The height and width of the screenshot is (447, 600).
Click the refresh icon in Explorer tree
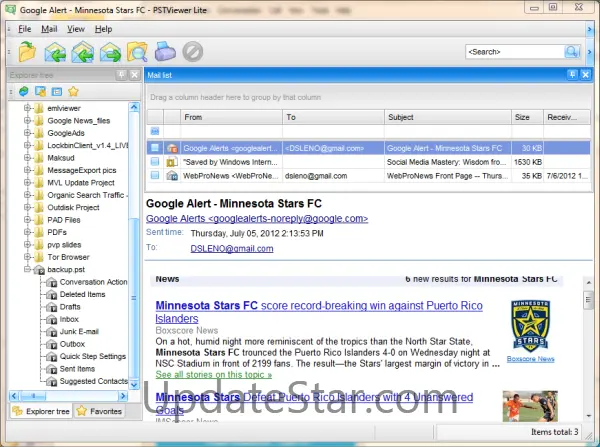click(x=23, y=92)
